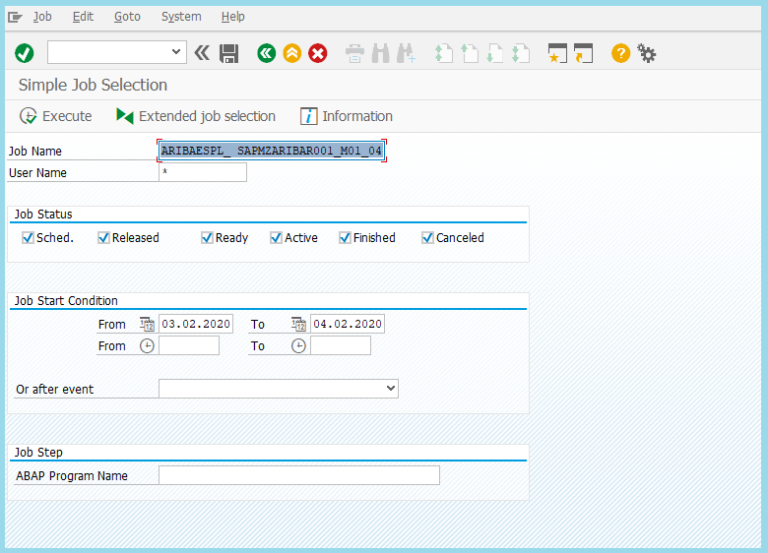Uncheck the Ready status checkbox

tap(207, 238)
